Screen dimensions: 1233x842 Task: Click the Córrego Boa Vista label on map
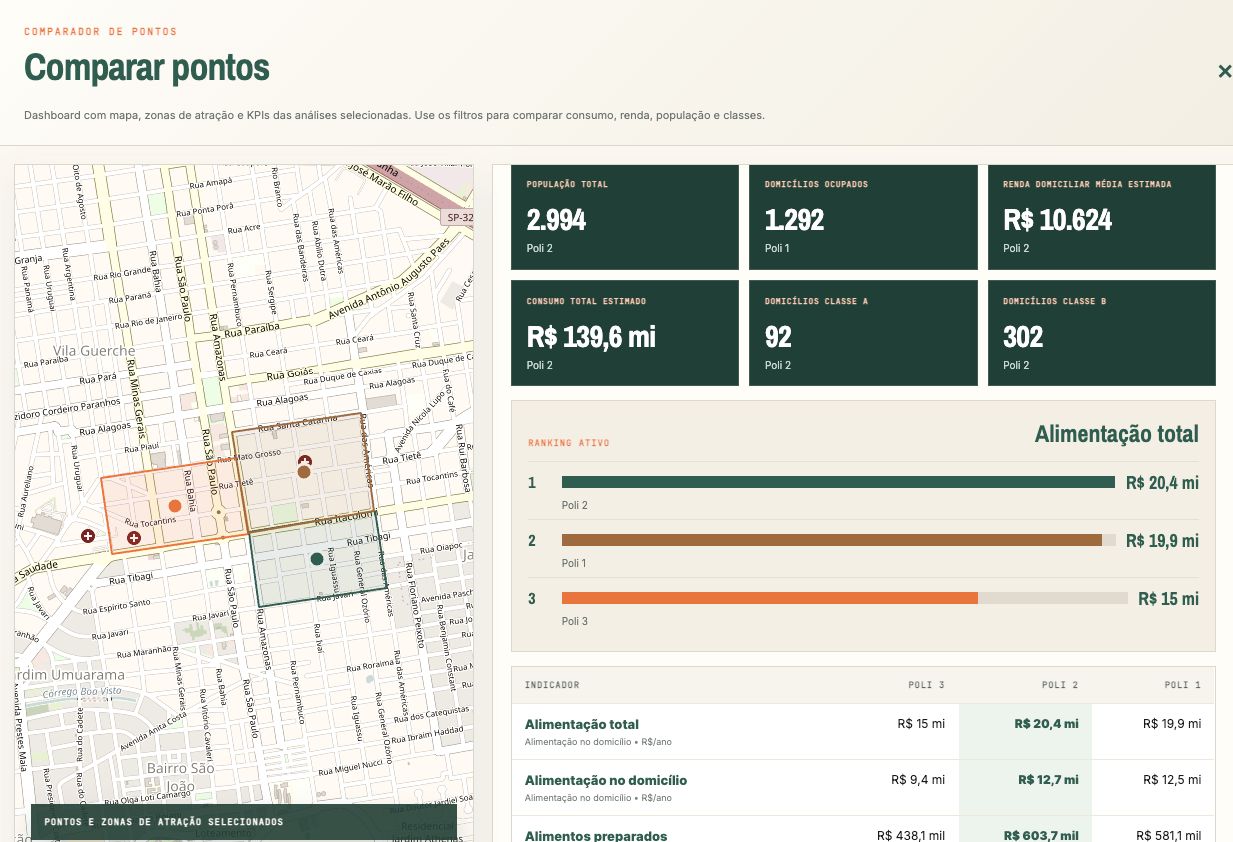(x=84, y=692)
